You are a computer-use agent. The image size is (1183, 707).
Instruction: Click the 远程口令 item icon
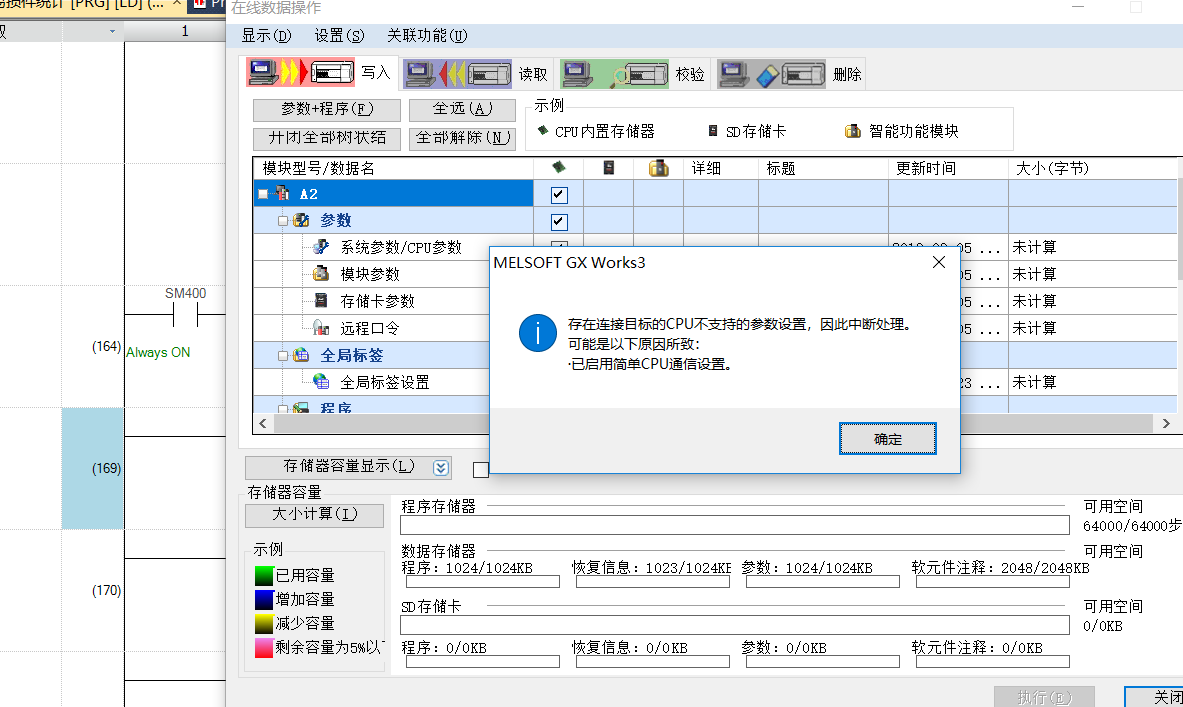(321, 328)
